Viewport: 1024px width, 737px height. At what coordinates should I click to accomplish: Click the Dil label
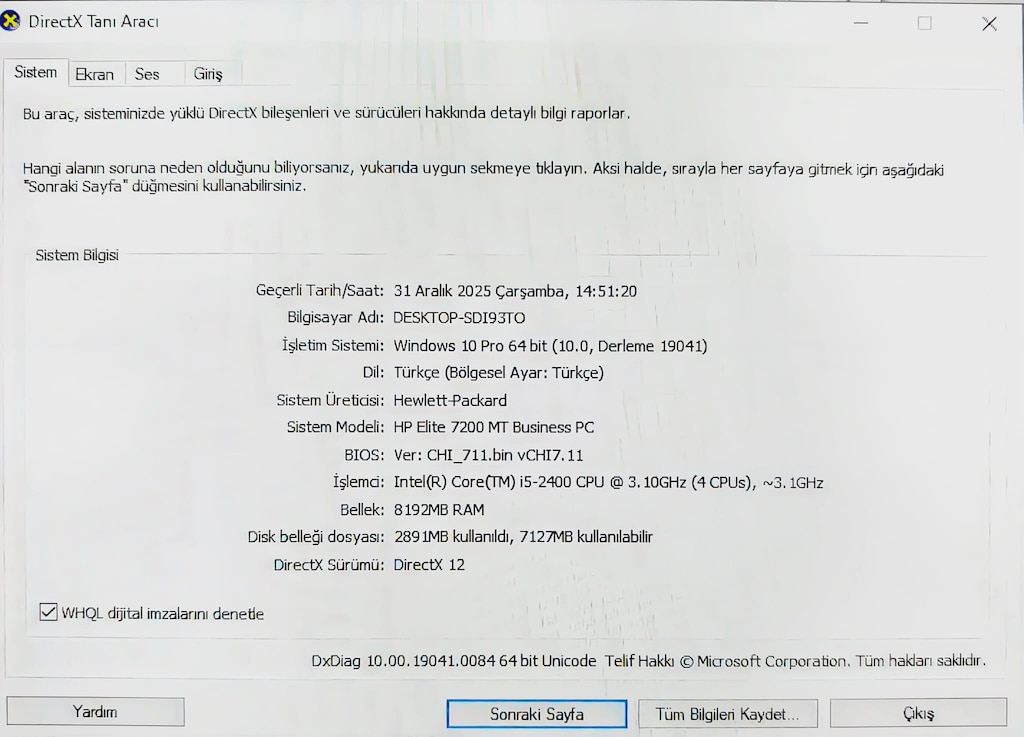(x=374, y=372)
